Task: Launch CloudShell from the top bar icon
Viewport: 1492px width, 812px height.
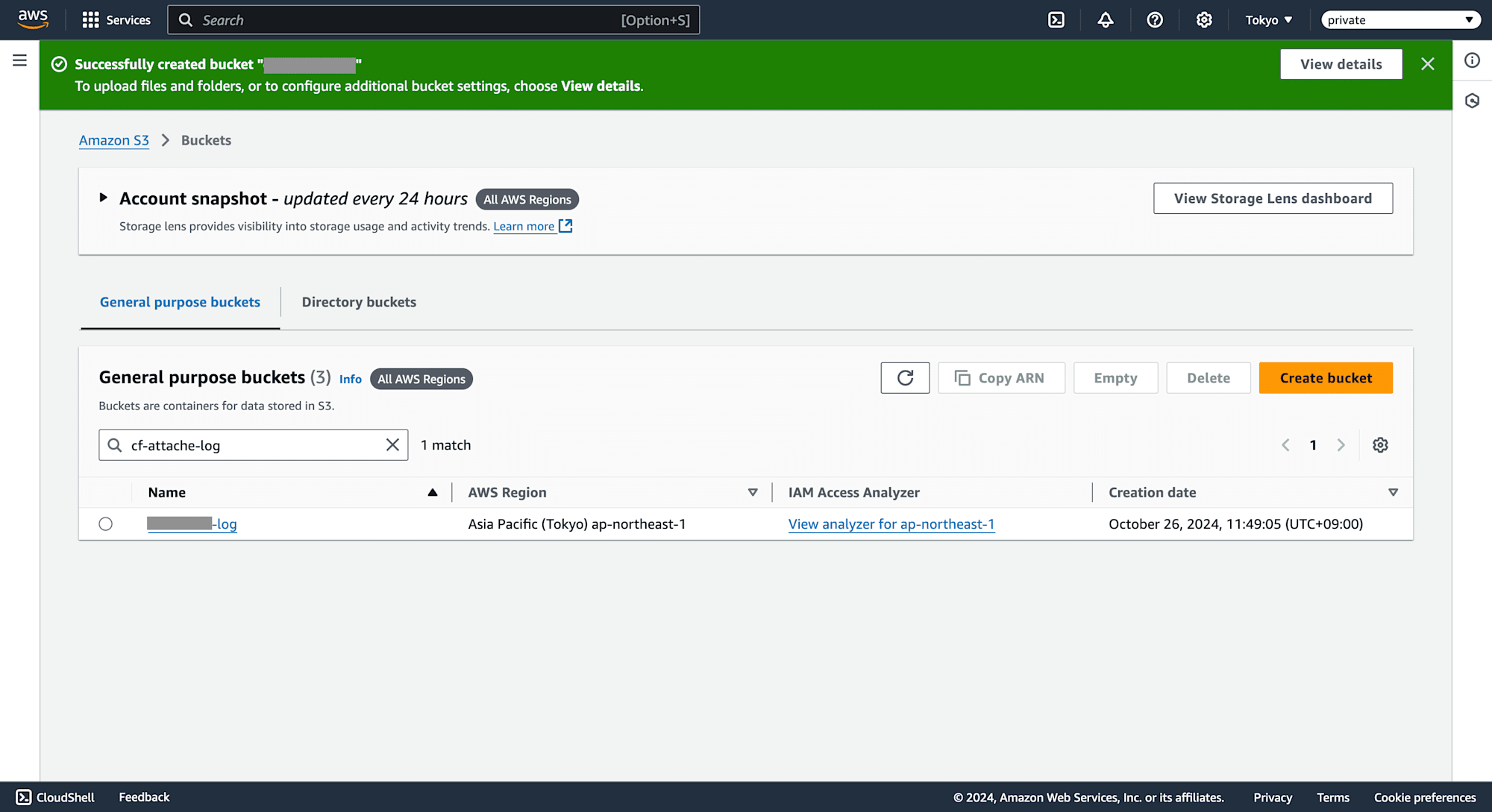Action: tap(1056, 20)
